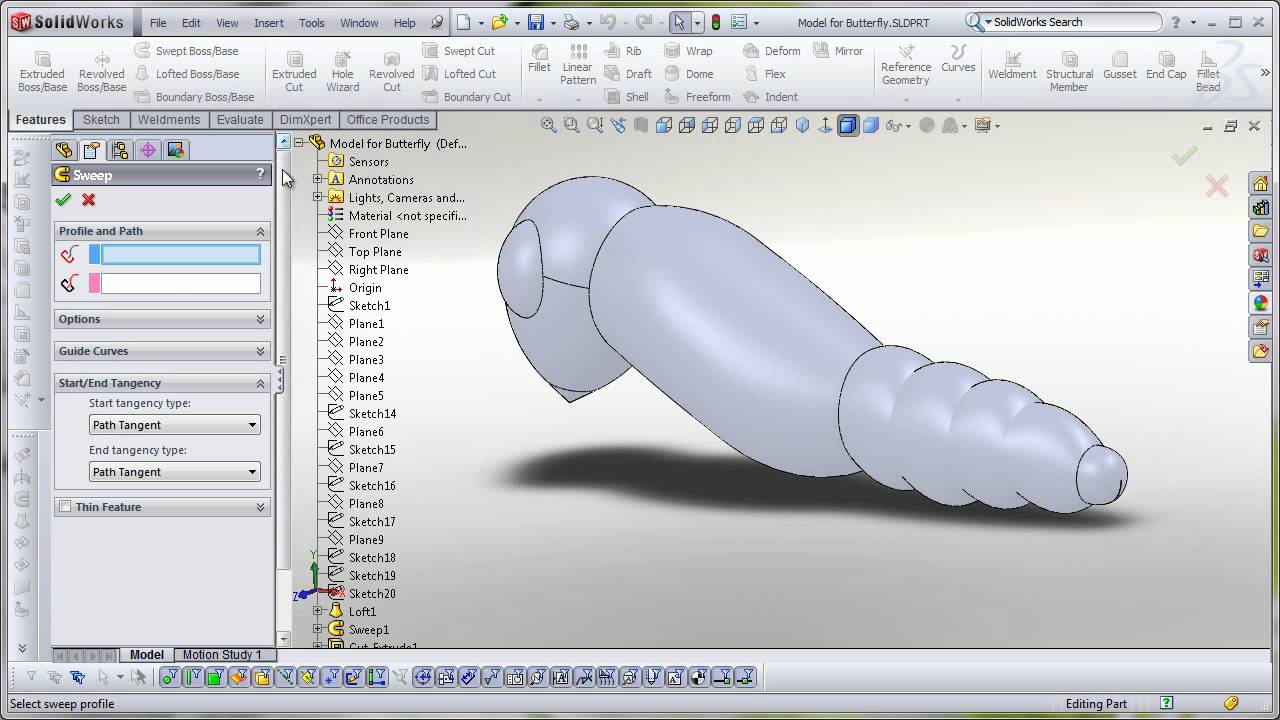Screen dimensions: 1280x720
Task: Click the Dome button
Action: [x=688, y=74]
